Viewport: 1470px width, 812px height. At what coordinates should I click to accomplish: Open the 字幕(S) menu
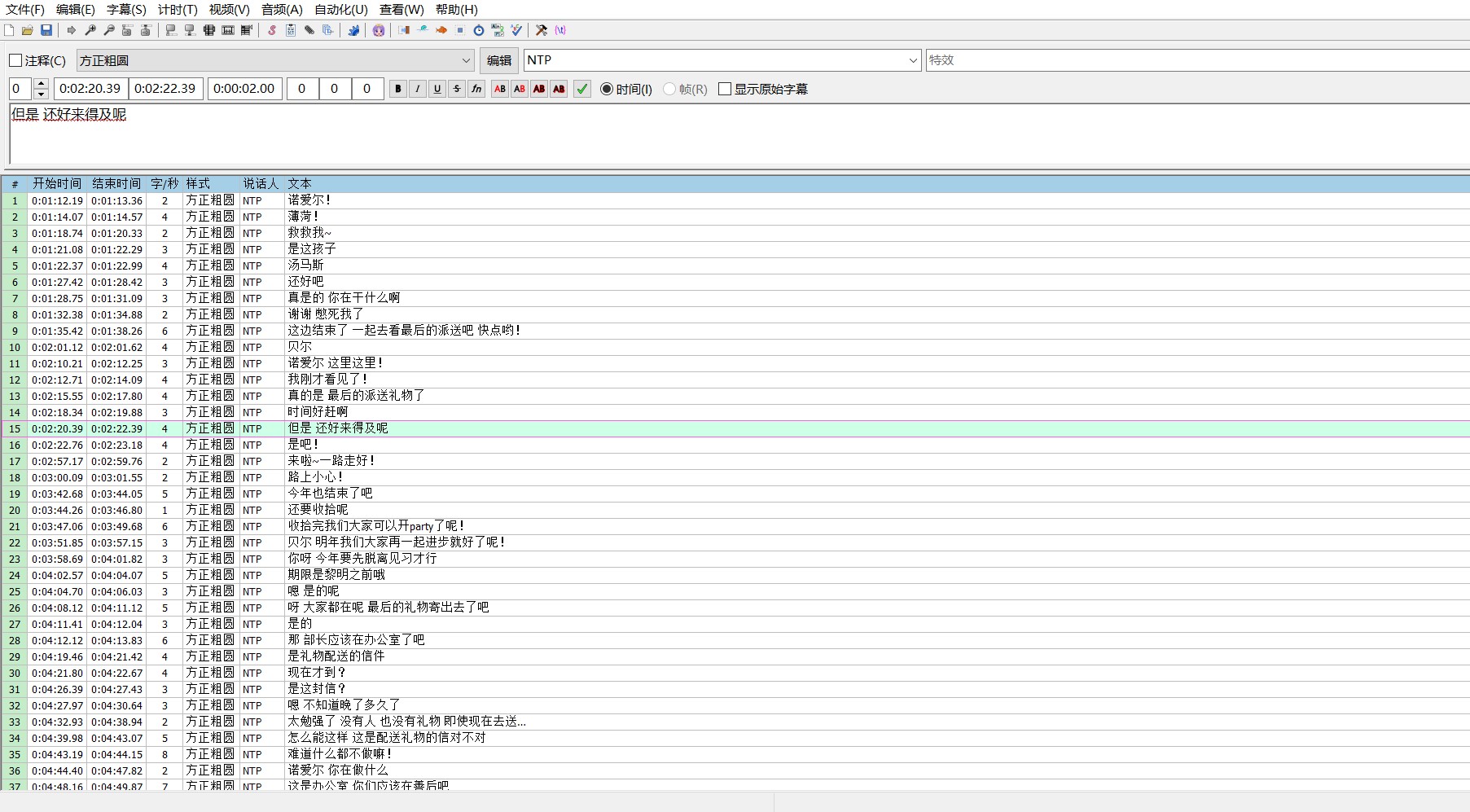126,10
